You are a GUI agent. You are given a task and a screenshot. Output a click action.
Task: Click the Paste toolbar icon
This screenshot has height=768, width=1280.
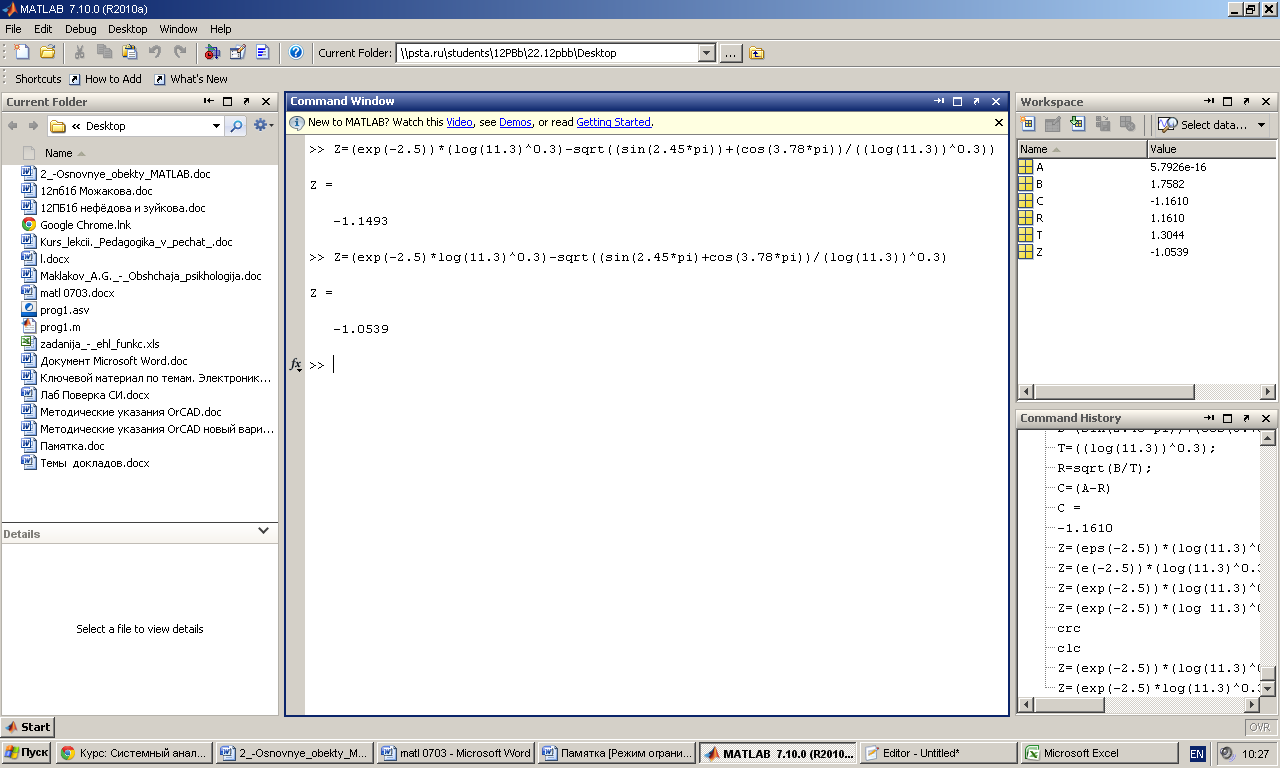(x=129, y=53)
